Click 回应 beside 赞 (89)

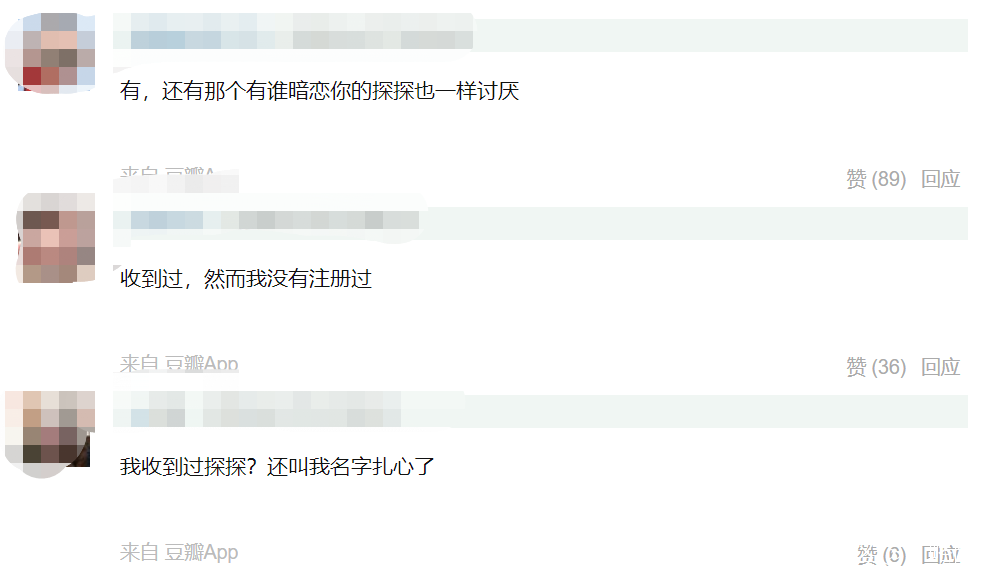(x=940, y=179)
